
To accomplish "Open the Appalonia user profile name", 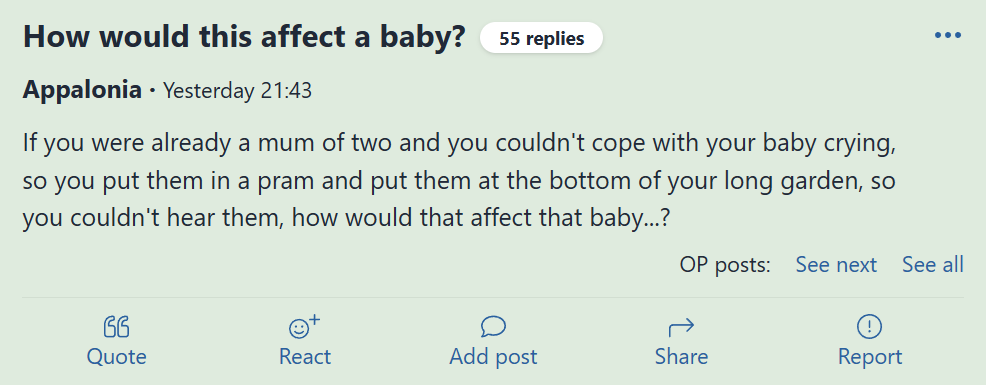I will point(82,91).
